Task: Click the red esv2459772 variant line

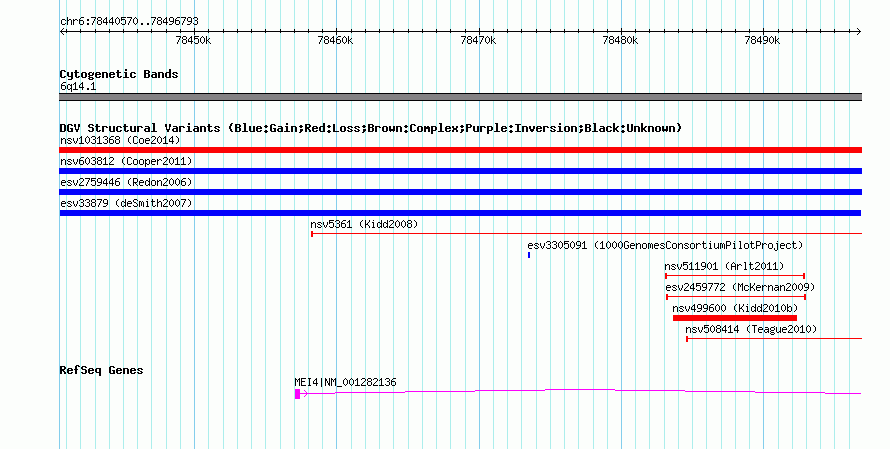Action: pyautogui.click(x=736, y=297)
